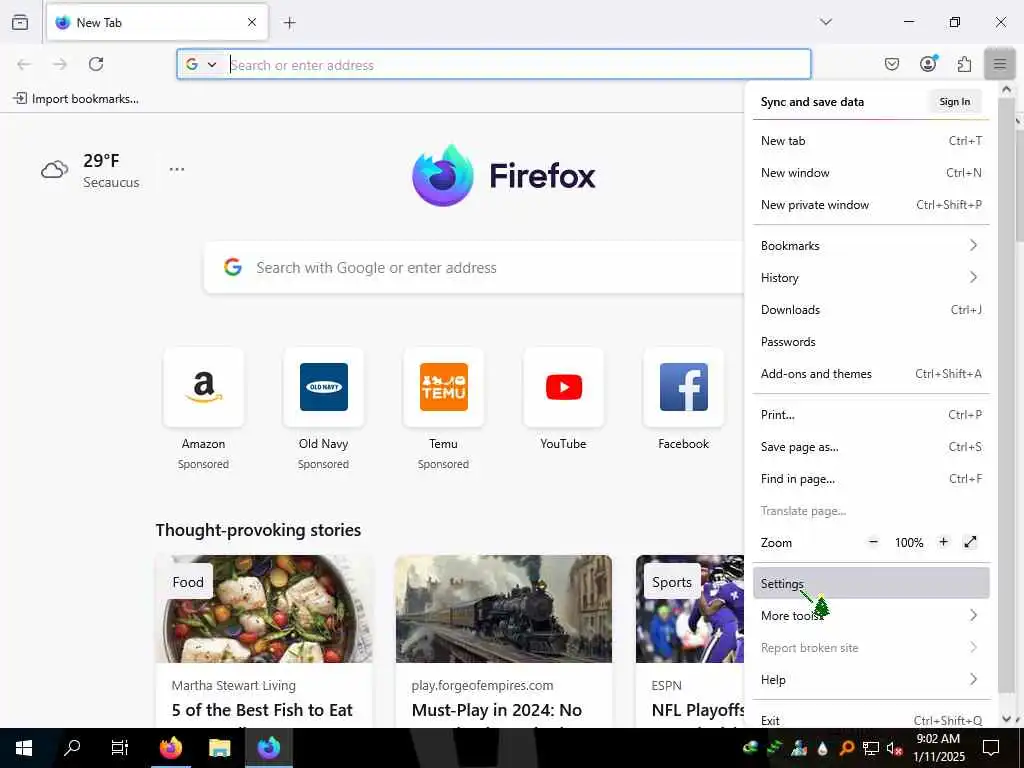The height and width of the screenshot is (768, 1024).
Task: Expand the History submenu
Action: (871, 278)
